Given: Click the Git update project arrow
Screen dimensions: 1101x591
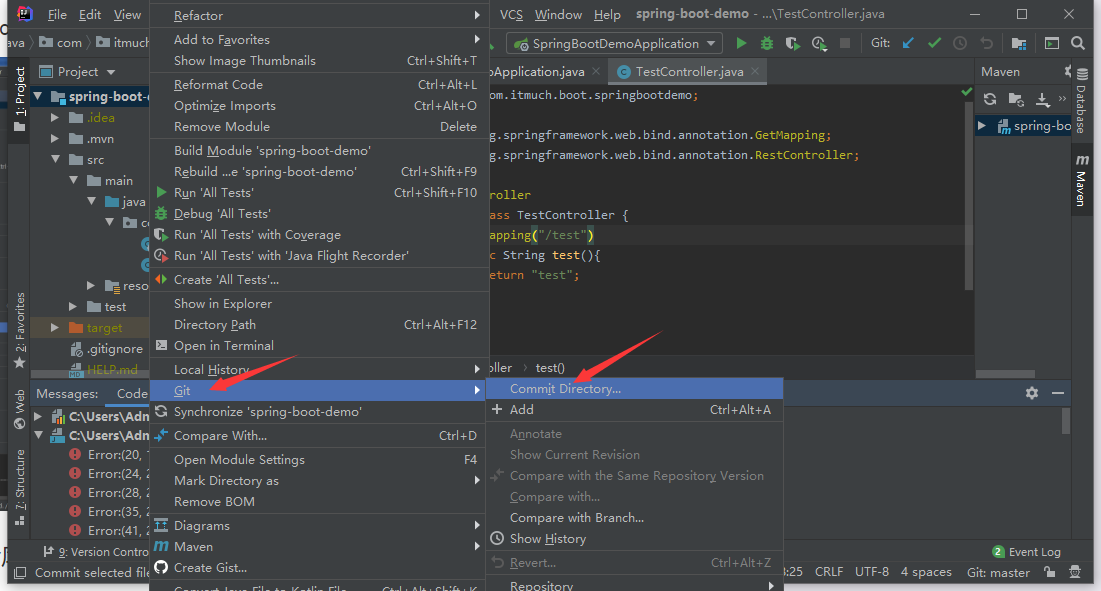Looking at the screenshot, I should pos(908,44).
